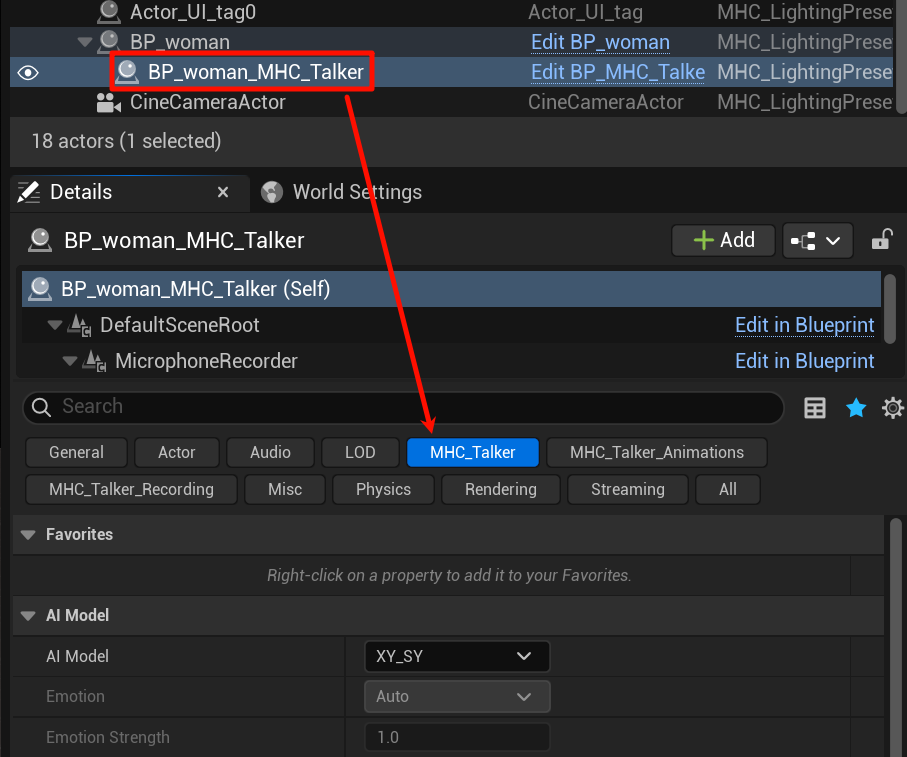Click Edit in Blueprint for MicrophoneRecorder
Image resolution: width=907 pixels, height=757 pixels.
(x=804, y=361)
